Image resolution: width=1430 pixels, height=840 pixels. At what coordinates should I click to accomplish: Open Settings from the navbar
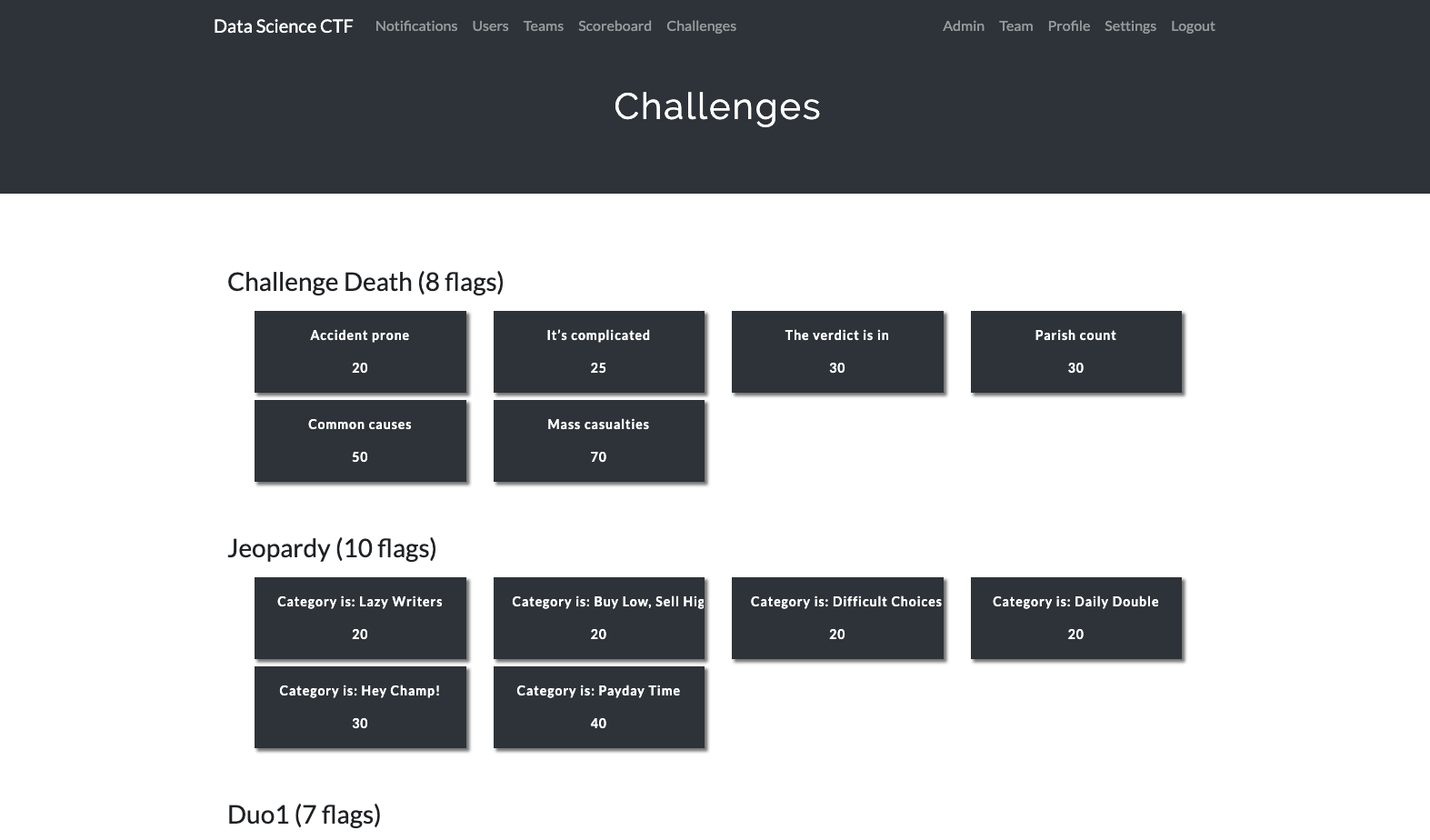coord(1130,26)
